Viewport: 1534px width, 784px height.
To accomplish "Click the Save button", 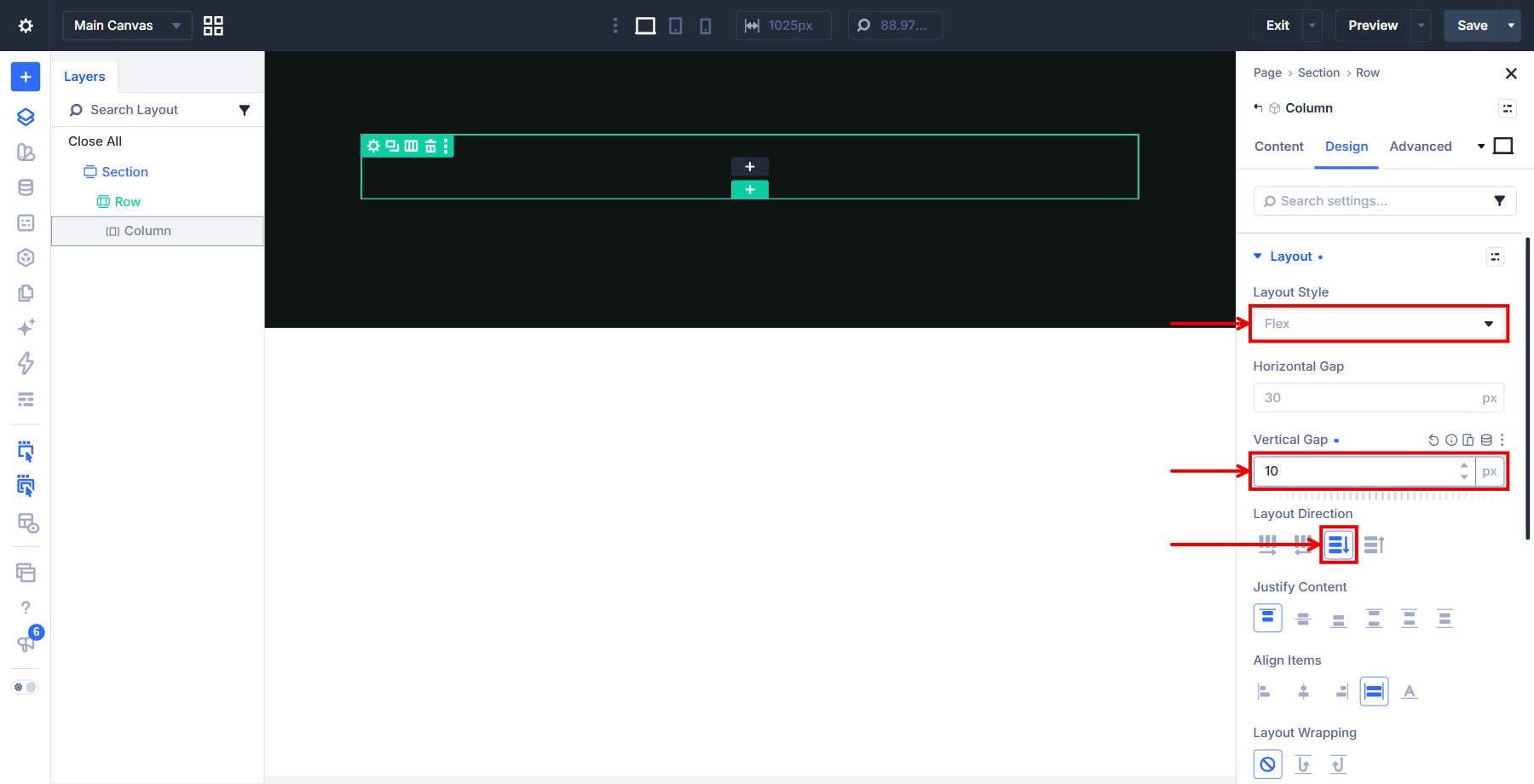I will click(x=1472, y=26).
